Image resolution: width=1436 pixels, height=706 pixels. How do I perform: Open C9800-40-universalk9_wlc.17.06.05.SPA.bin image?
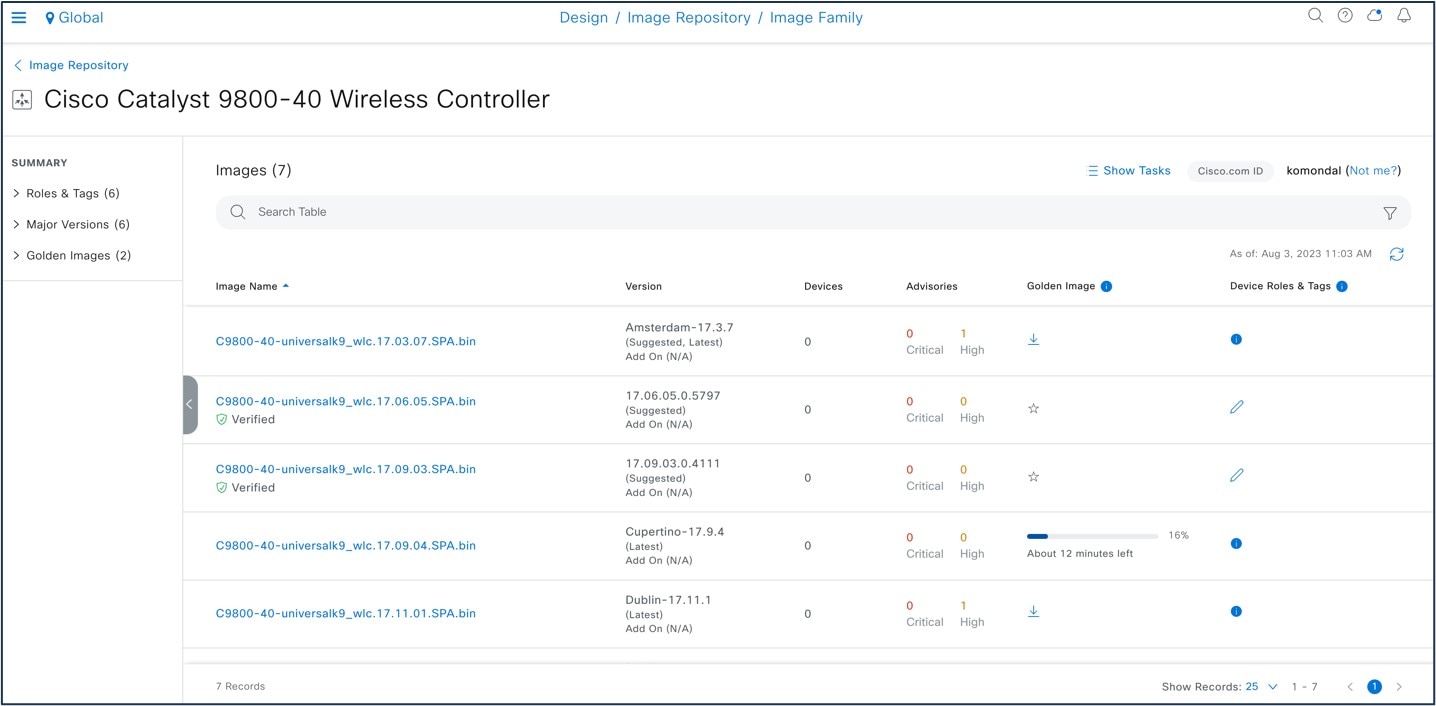click(x=346, y=402)
